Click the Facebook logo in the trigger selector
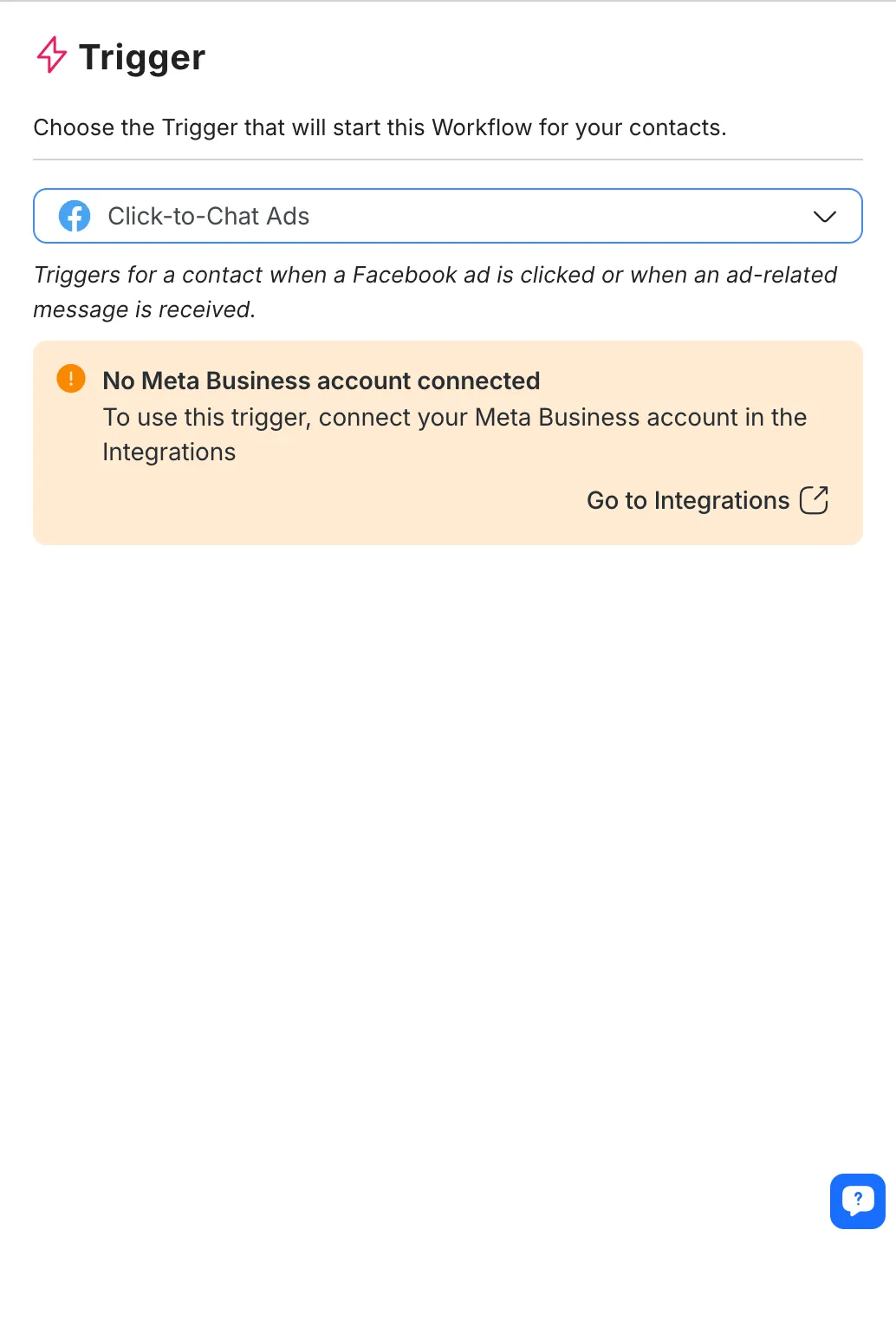 pyautogui.click(x=75, y=216)
